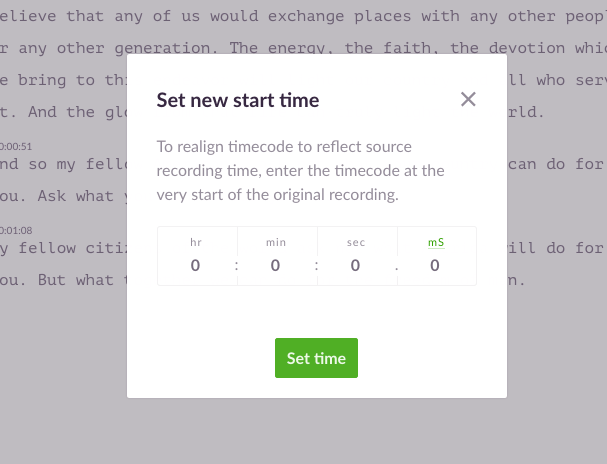This screenshot has width=607, height=464.
Task: Click the word 'Ask' in transcript
Action: [51, 196]
